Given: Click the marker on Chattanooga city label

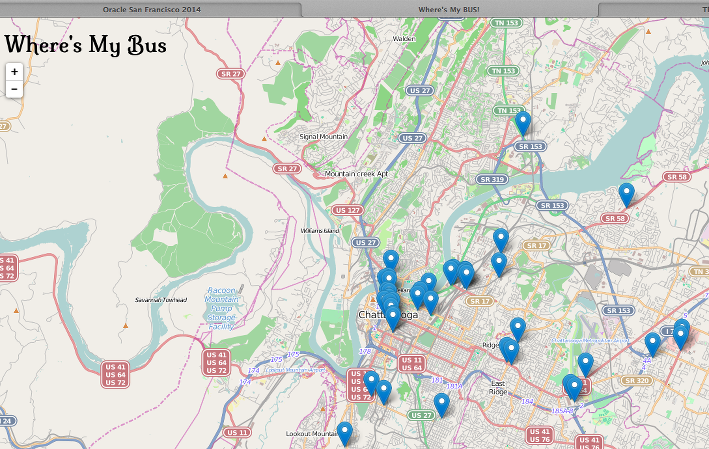Looking at the screenshot, I should tap(392, 319).
